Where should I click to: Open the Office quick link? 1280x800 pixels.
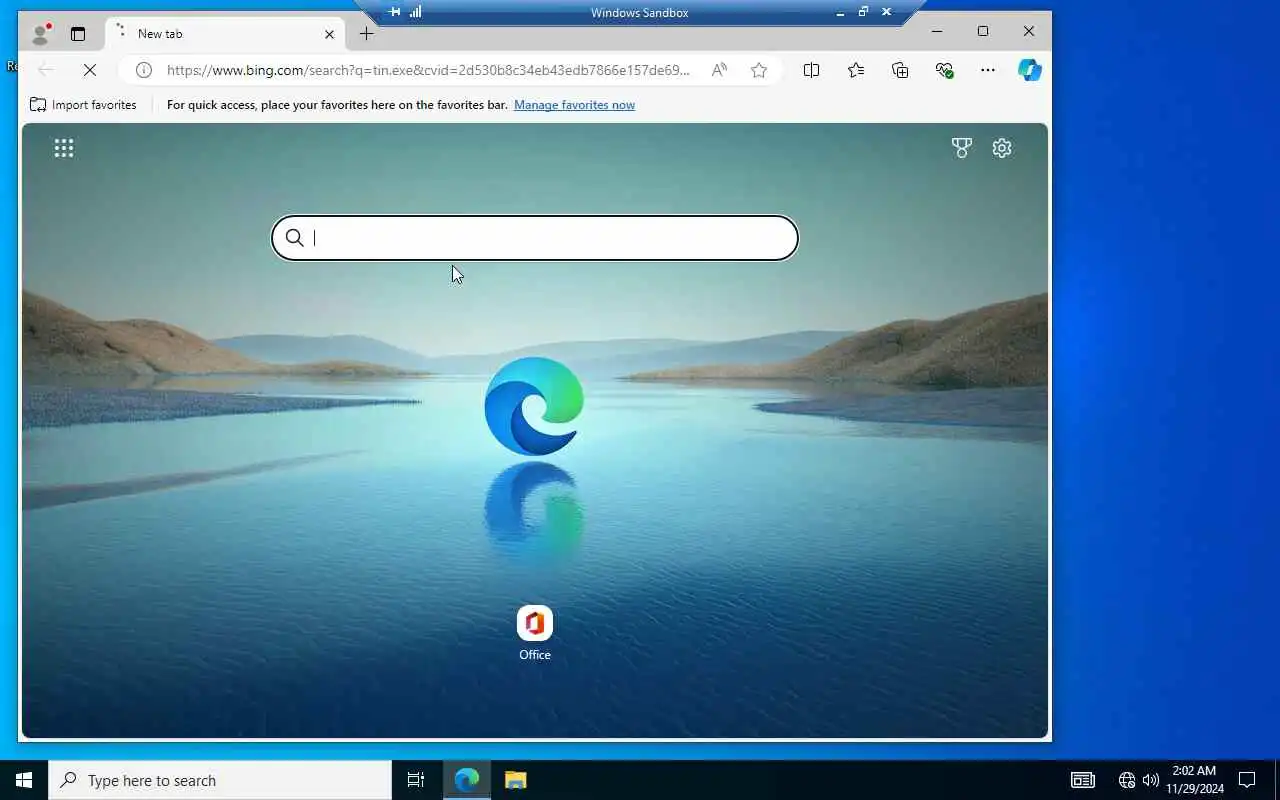(x=535, y=634)
